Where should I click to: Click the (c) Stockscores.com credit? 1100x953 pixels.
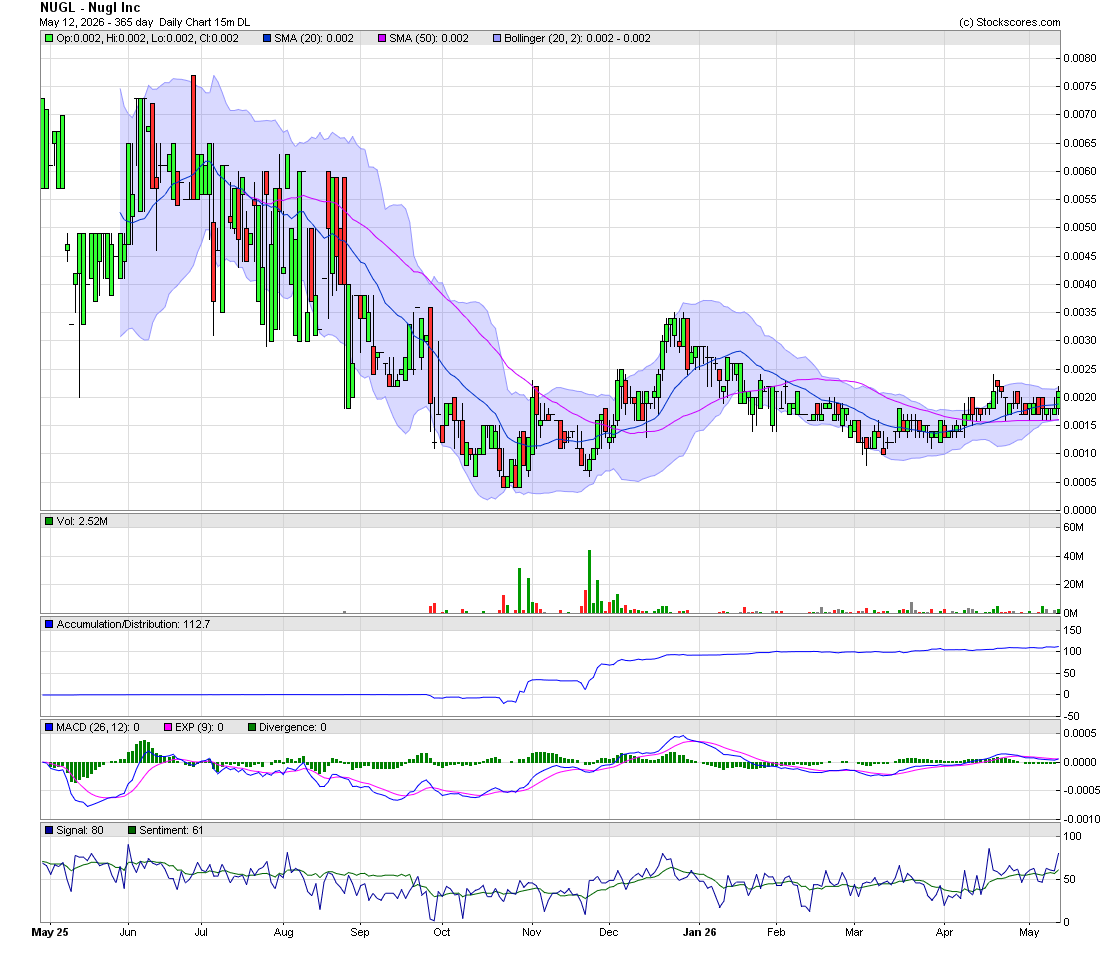1010,22
